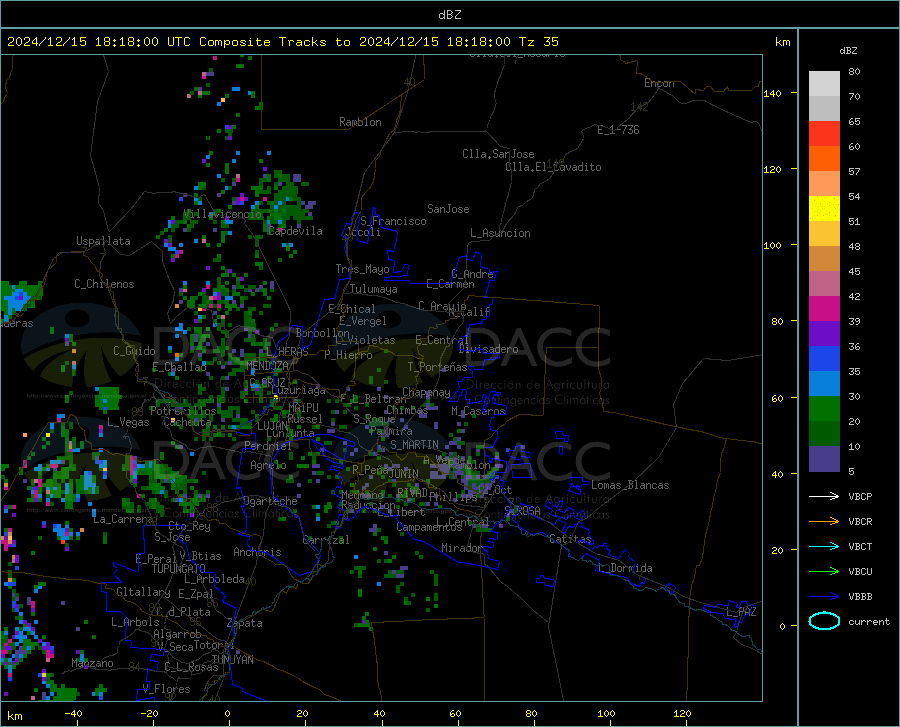Select the yellow 51-54 dBZ color swatch
This screenshot has height=727, width=900.
[824, 209]
